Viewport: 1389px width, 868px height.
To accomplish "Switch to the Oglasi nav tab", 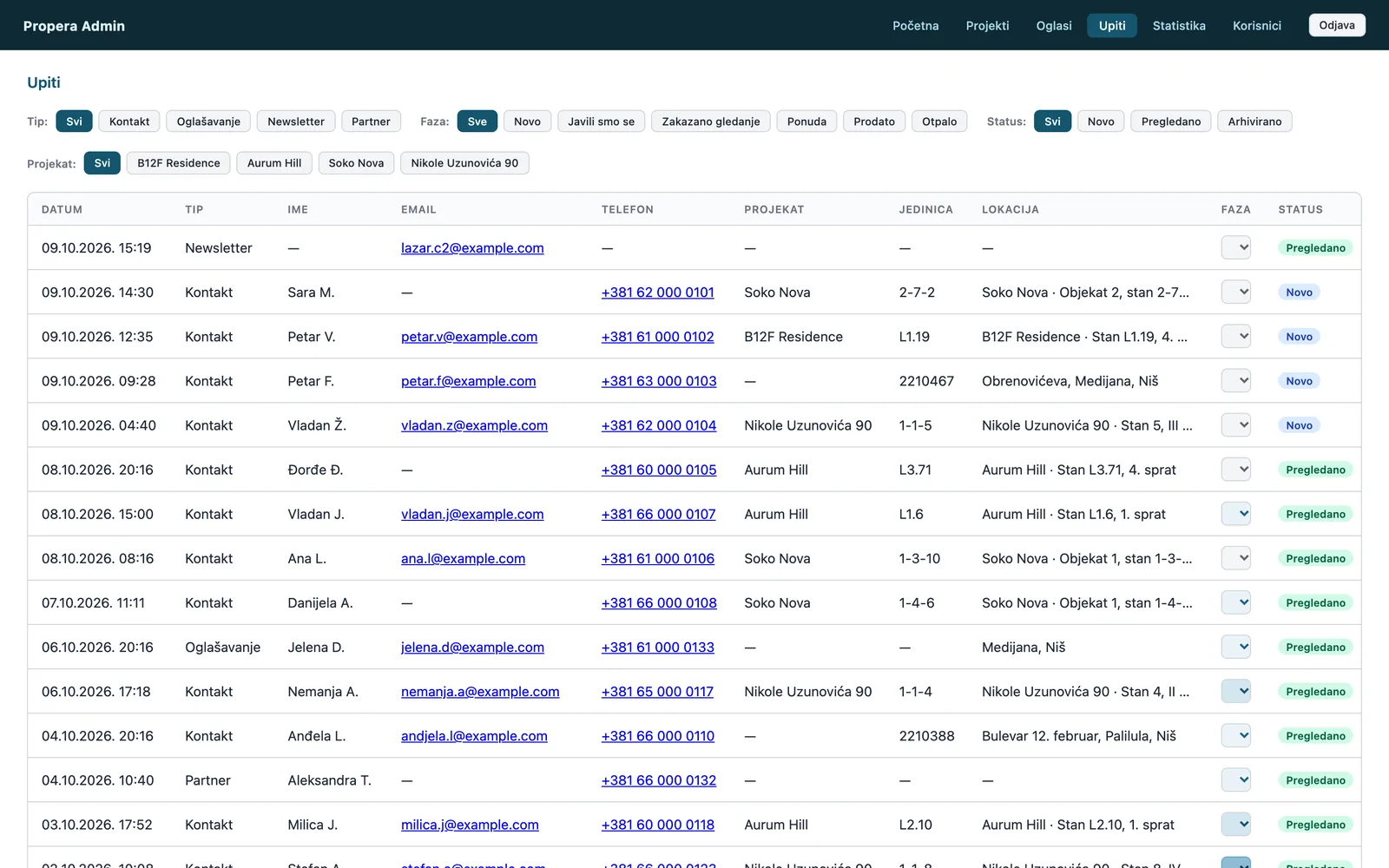I will (1053, 25).
